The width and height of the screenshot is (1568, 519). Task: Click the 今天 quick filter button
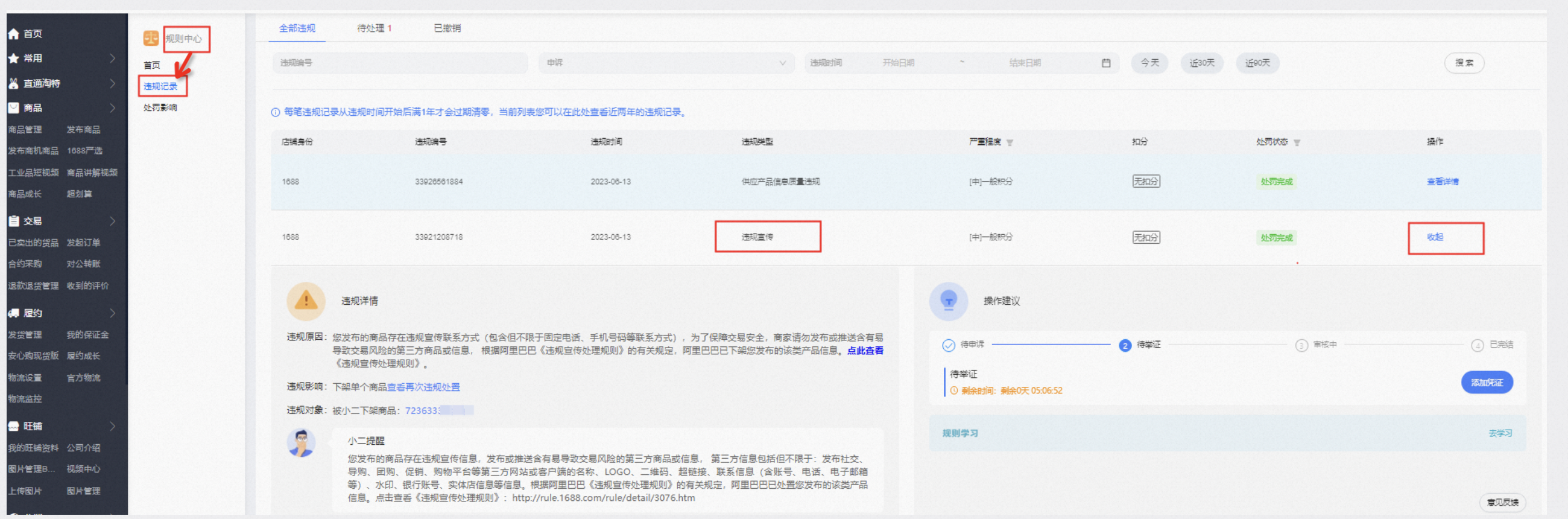tap(1149, 63)
